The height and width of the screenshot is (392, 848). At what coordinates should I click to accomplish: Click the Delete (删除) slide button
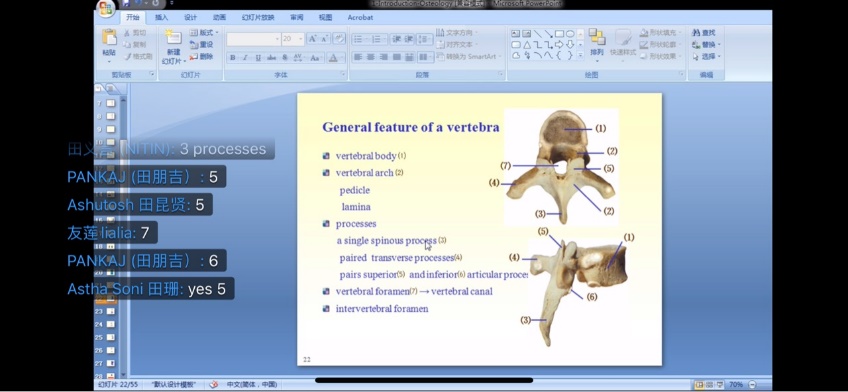coord(201,56)
